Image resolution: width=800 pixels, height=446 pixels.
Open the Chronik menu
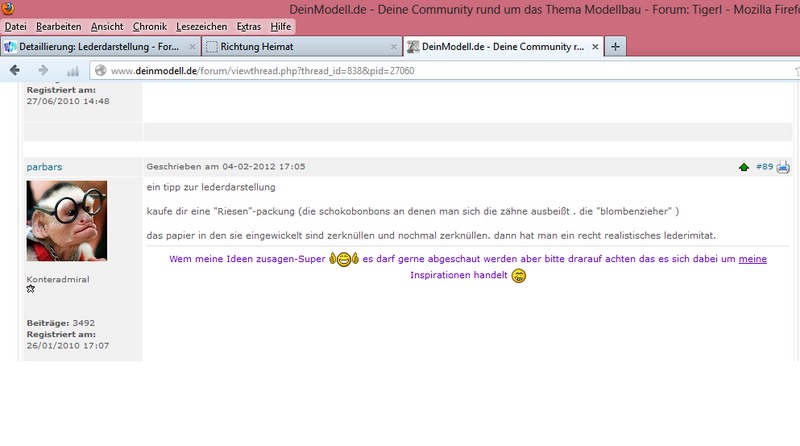[149, 27]
